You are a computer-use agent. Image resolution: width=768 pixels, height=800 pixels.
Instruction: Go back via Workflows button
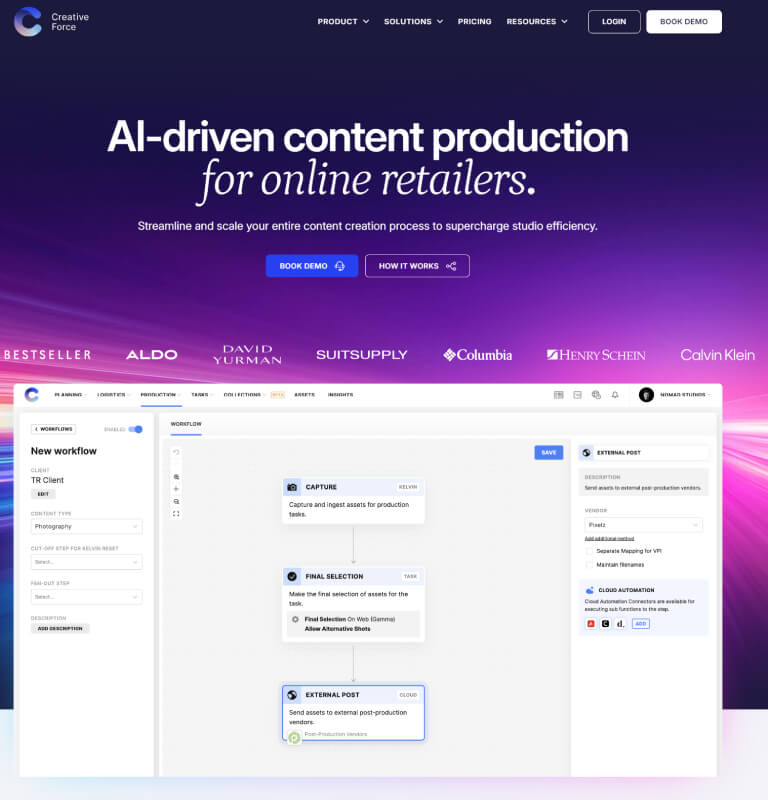[54, 429]
